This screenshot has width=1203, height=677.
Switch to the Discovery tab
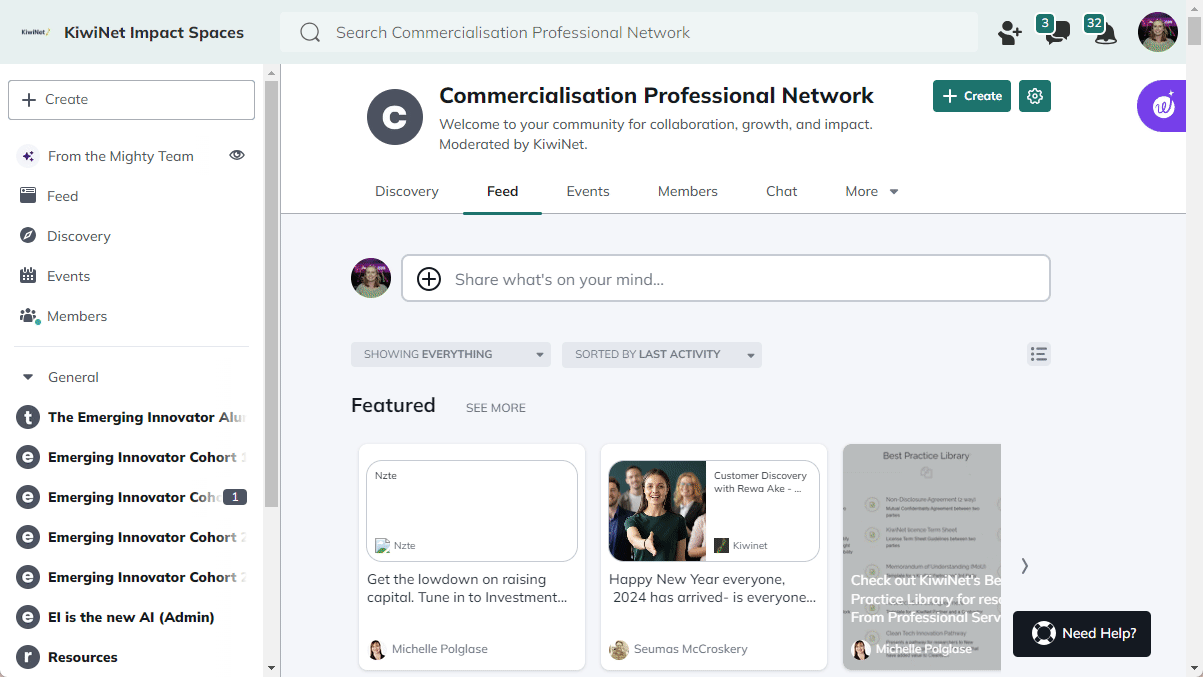click(x=407, y=191)
